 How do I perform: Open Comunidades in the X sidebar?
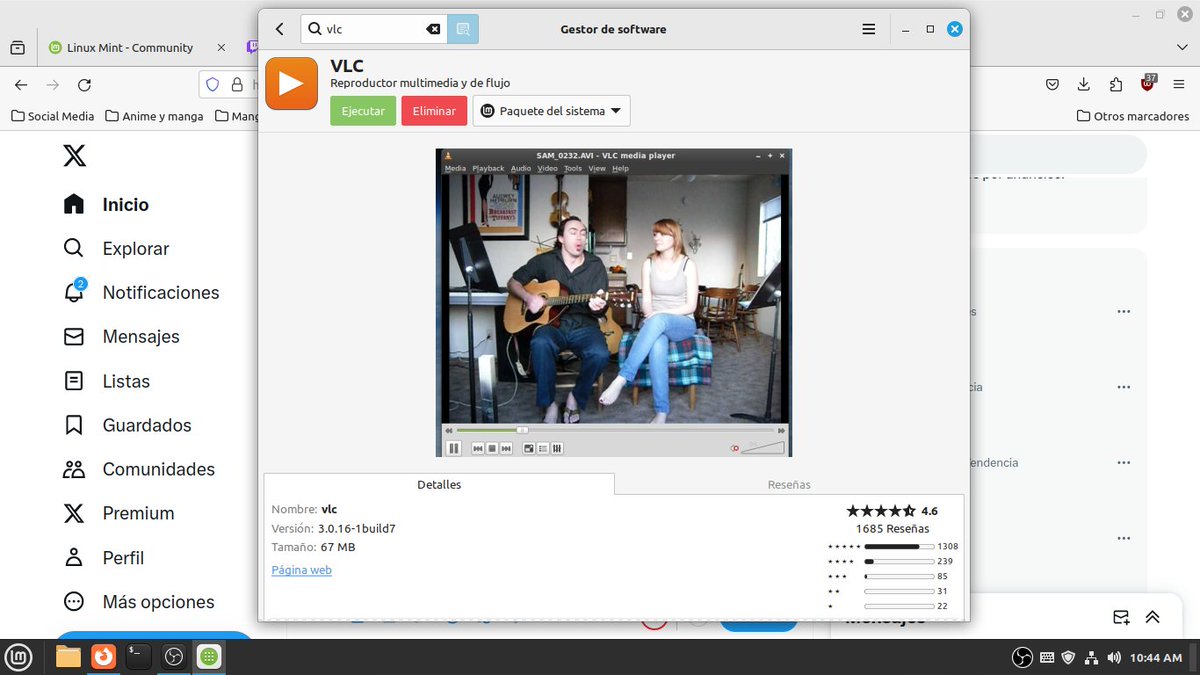[x=139, y=469]
